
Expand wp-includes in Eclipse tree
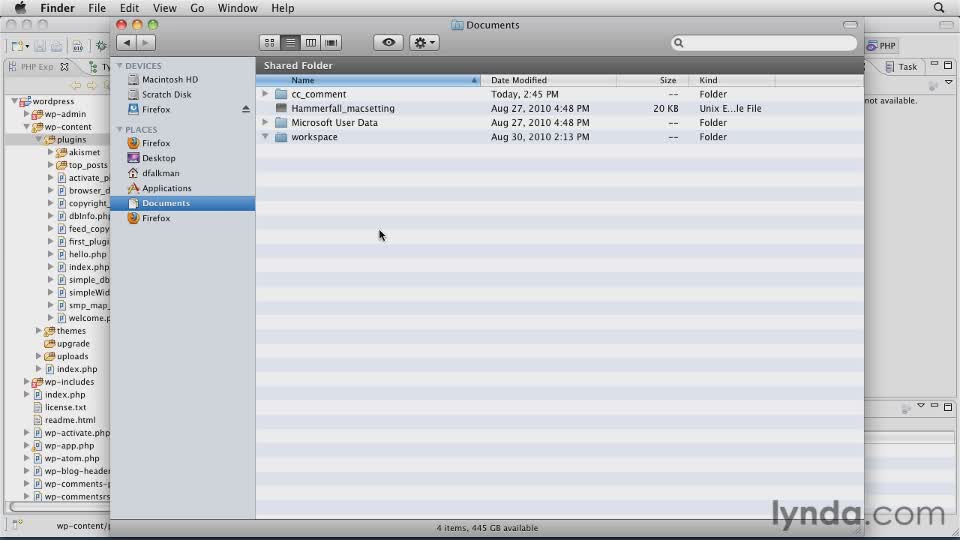coord(26,381)
